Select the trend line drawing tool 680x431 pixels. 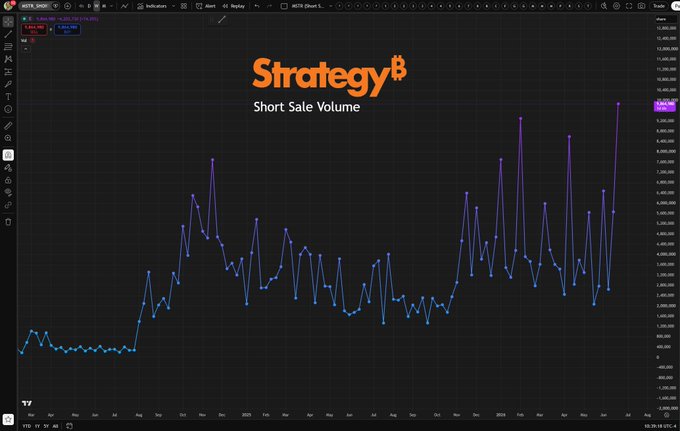[x=8, y=34]
